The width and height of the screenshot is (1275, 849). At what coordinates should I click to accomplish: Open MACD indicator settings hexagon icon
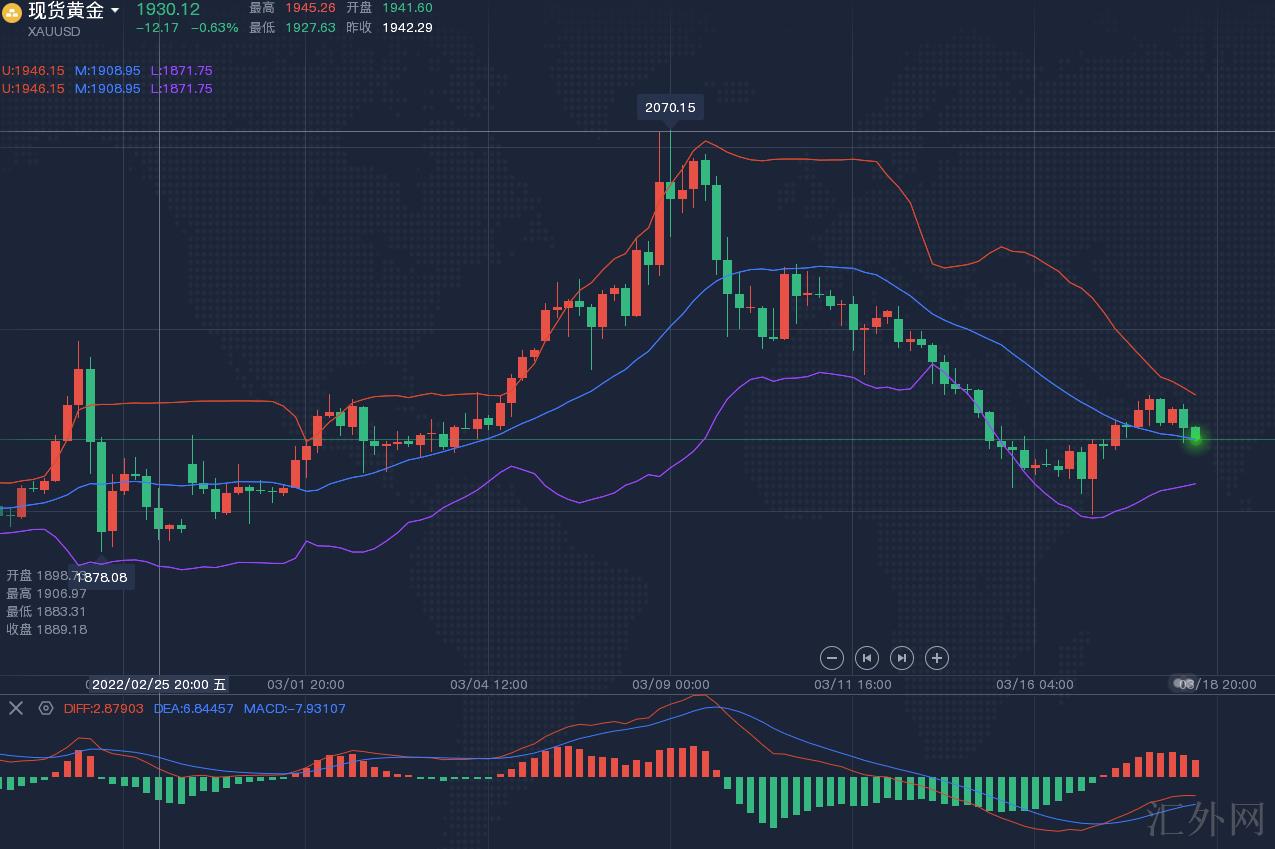tap(45, 708)
